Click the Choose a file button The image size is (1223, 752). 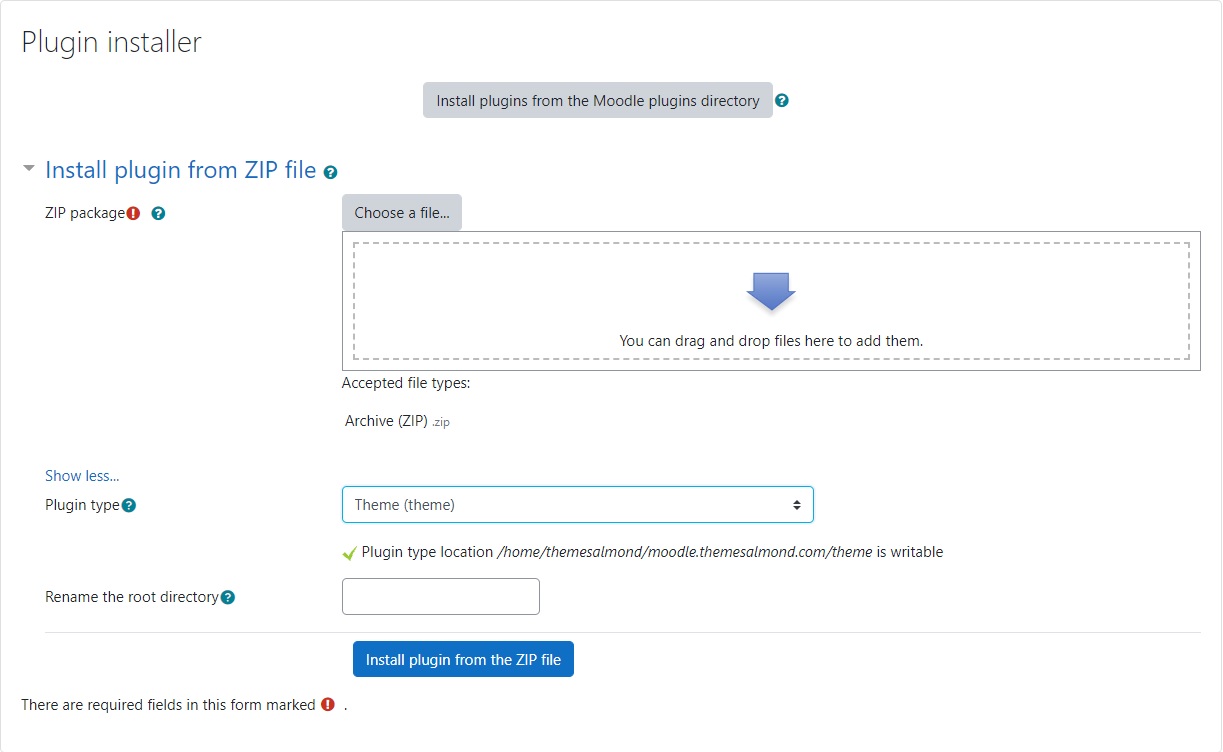402,213
